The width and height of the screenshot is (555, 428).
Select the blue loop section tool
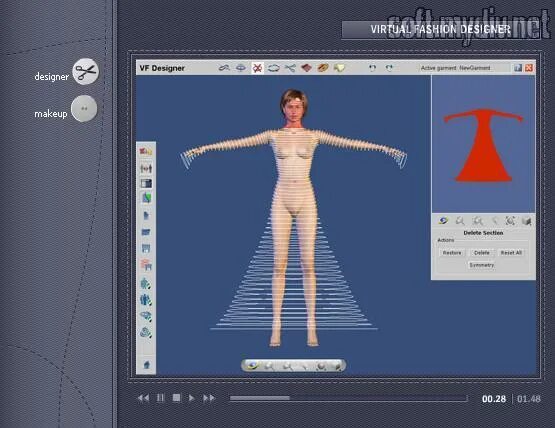pos(274,68)
